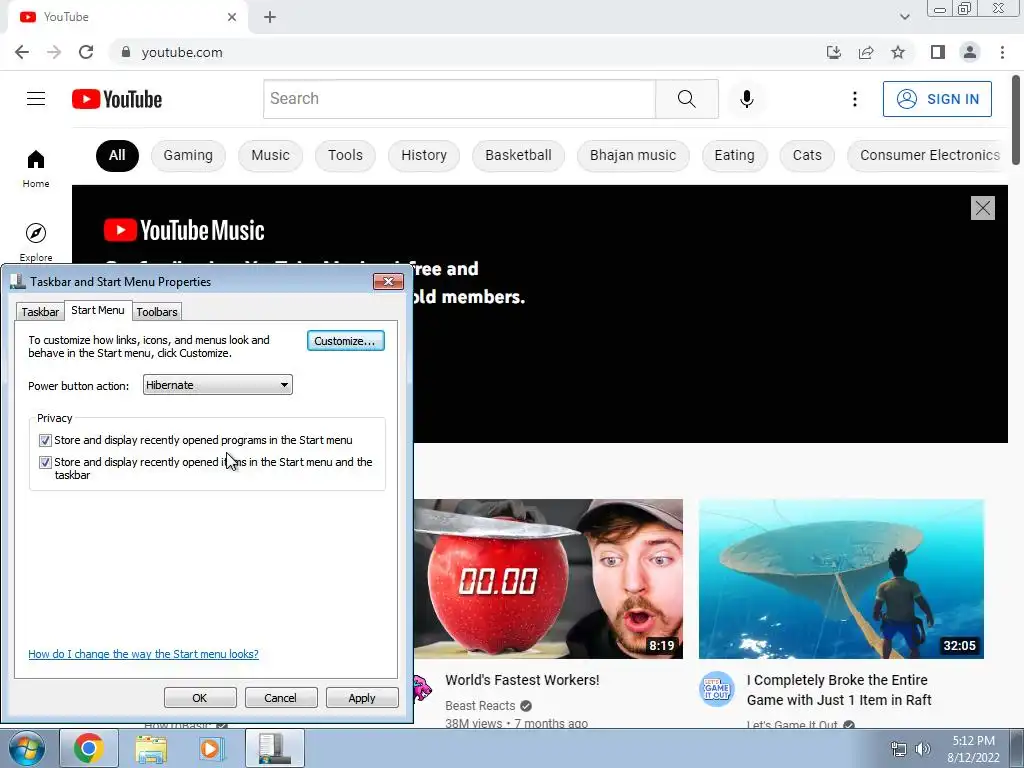
Task: Open YouTube settings three-dot menu
Action: [855, 99]
